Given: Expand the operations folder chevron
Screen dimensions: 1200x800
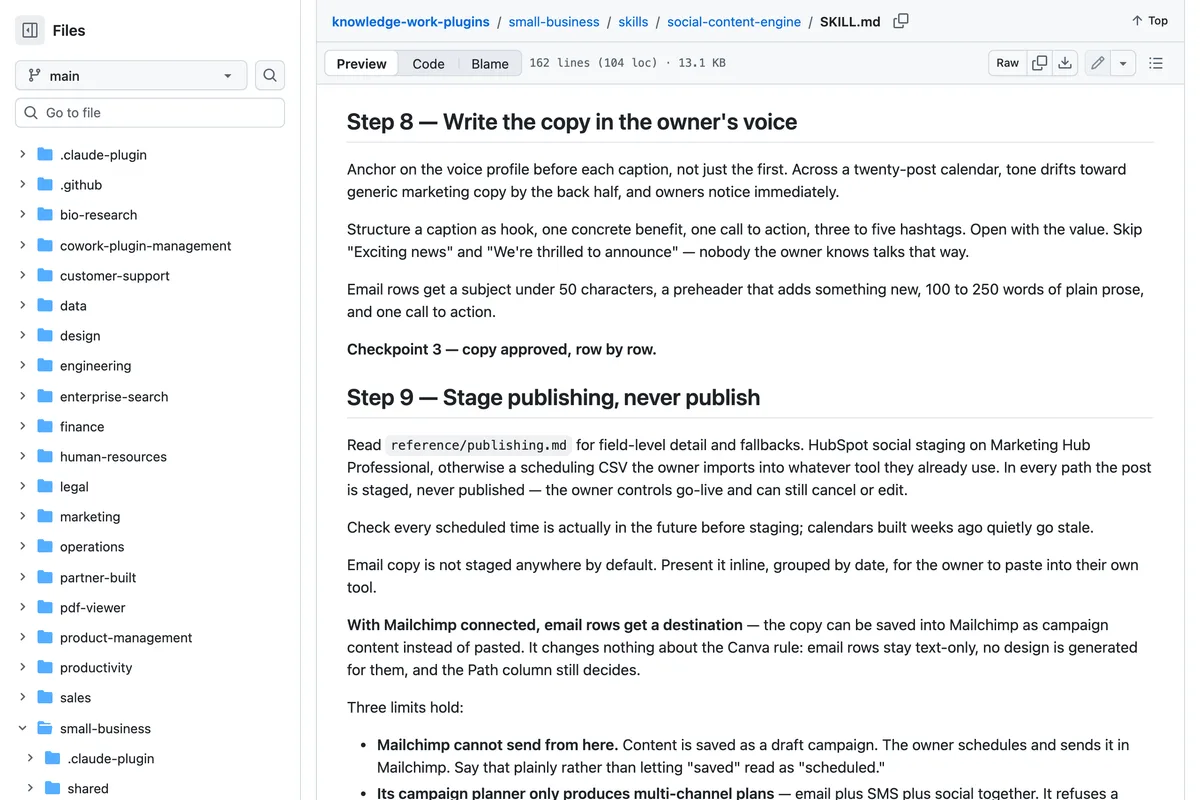Looking at the screenshot, I should click(22, 547).
